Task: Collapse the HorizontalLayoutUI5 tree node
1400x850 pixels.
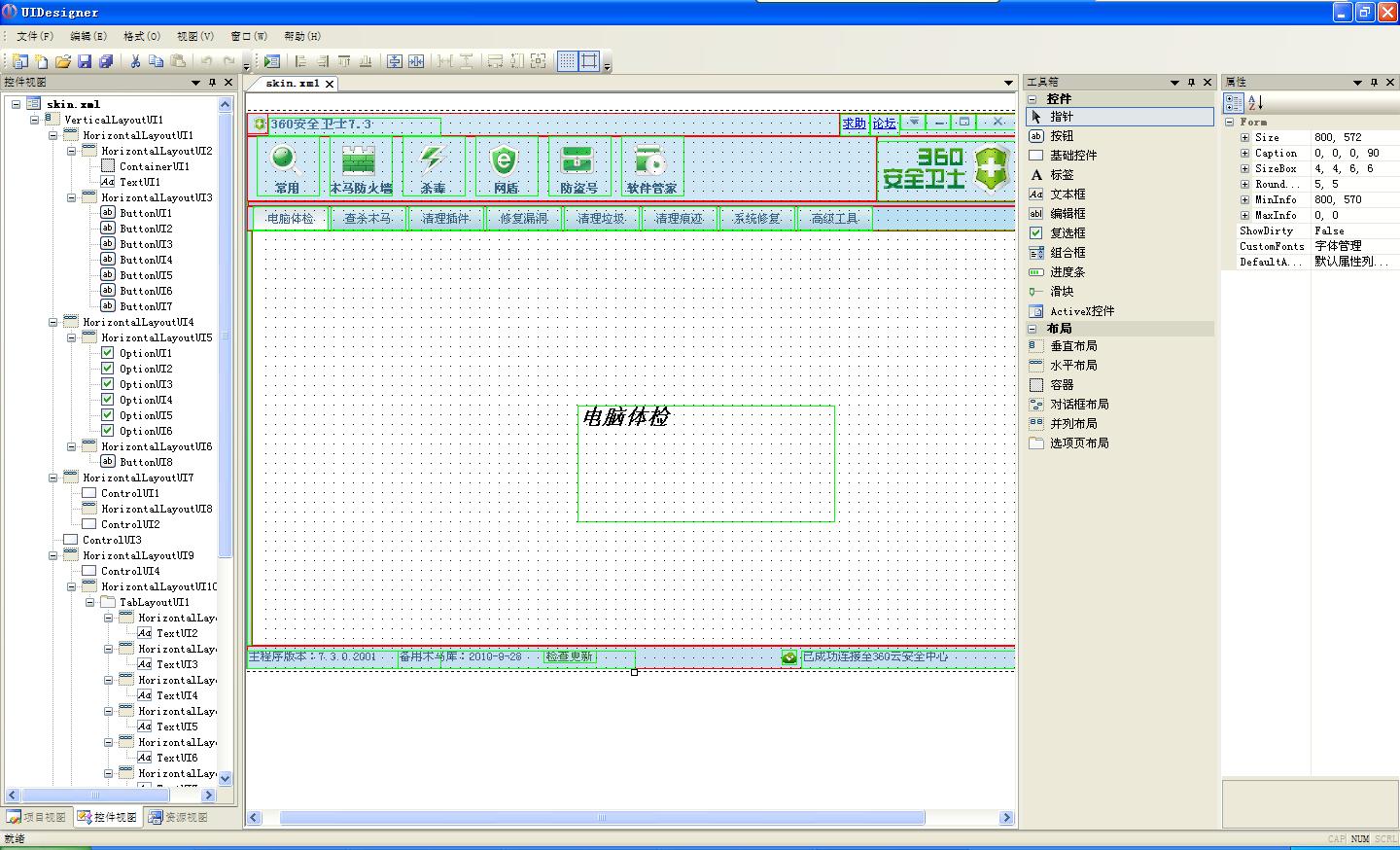Action: pyautogui.click(x=72, y=337)
